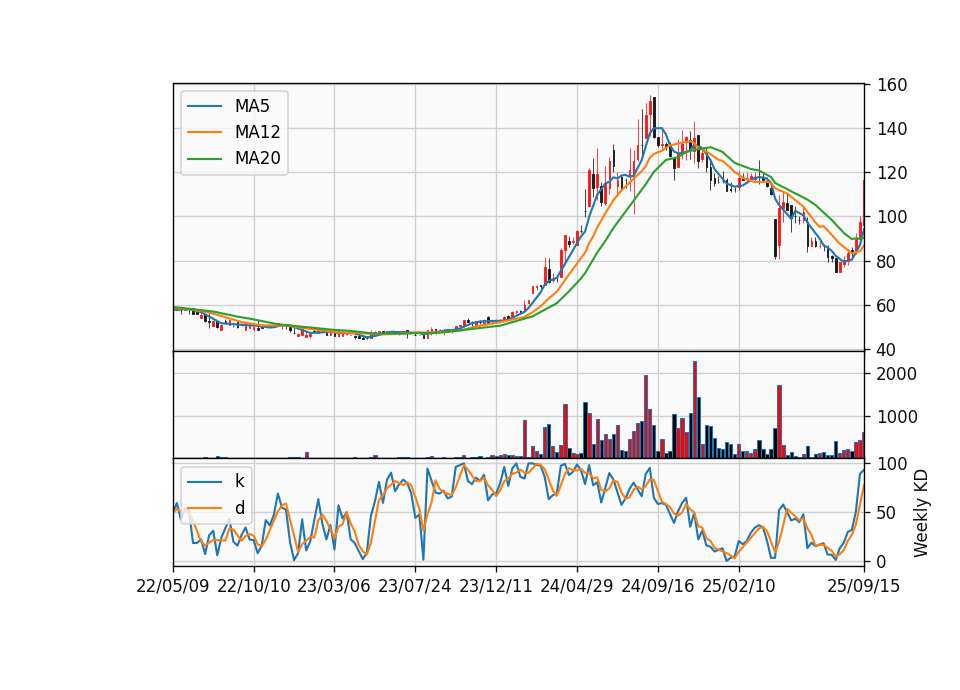Click the 80 price axis tick
Viewport: 960px width, 690px height.
point(887,261)
